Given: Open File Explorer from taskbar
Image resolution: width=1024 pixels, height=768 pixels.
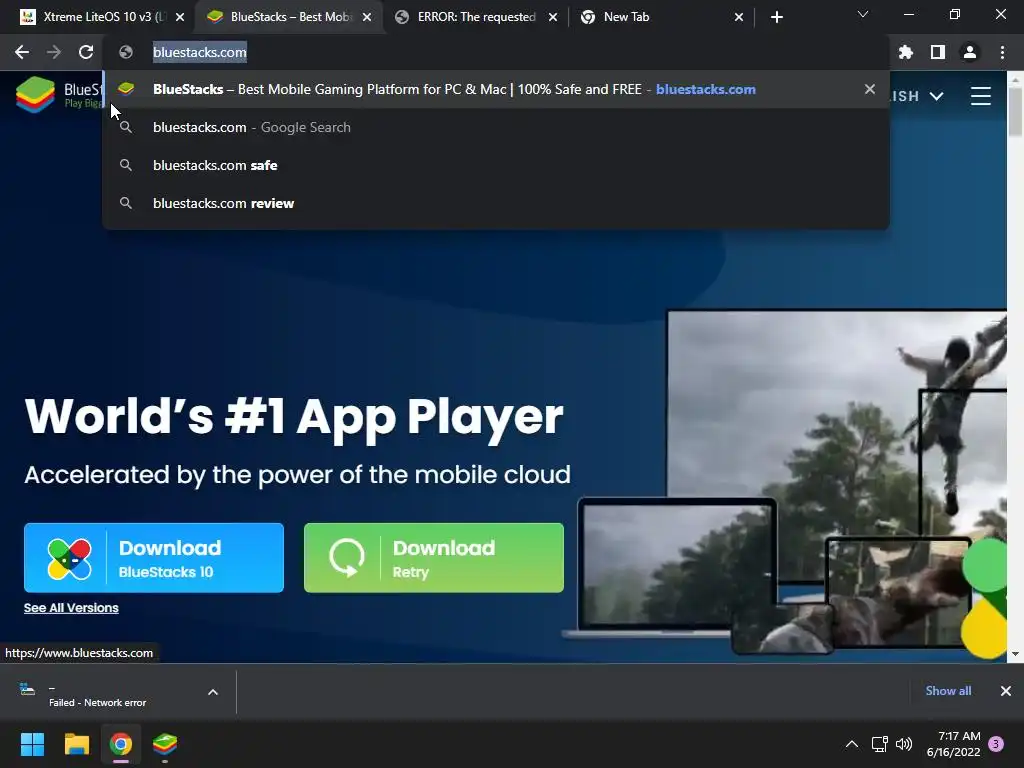Looking at the screenshot, I should coord(76,744).
